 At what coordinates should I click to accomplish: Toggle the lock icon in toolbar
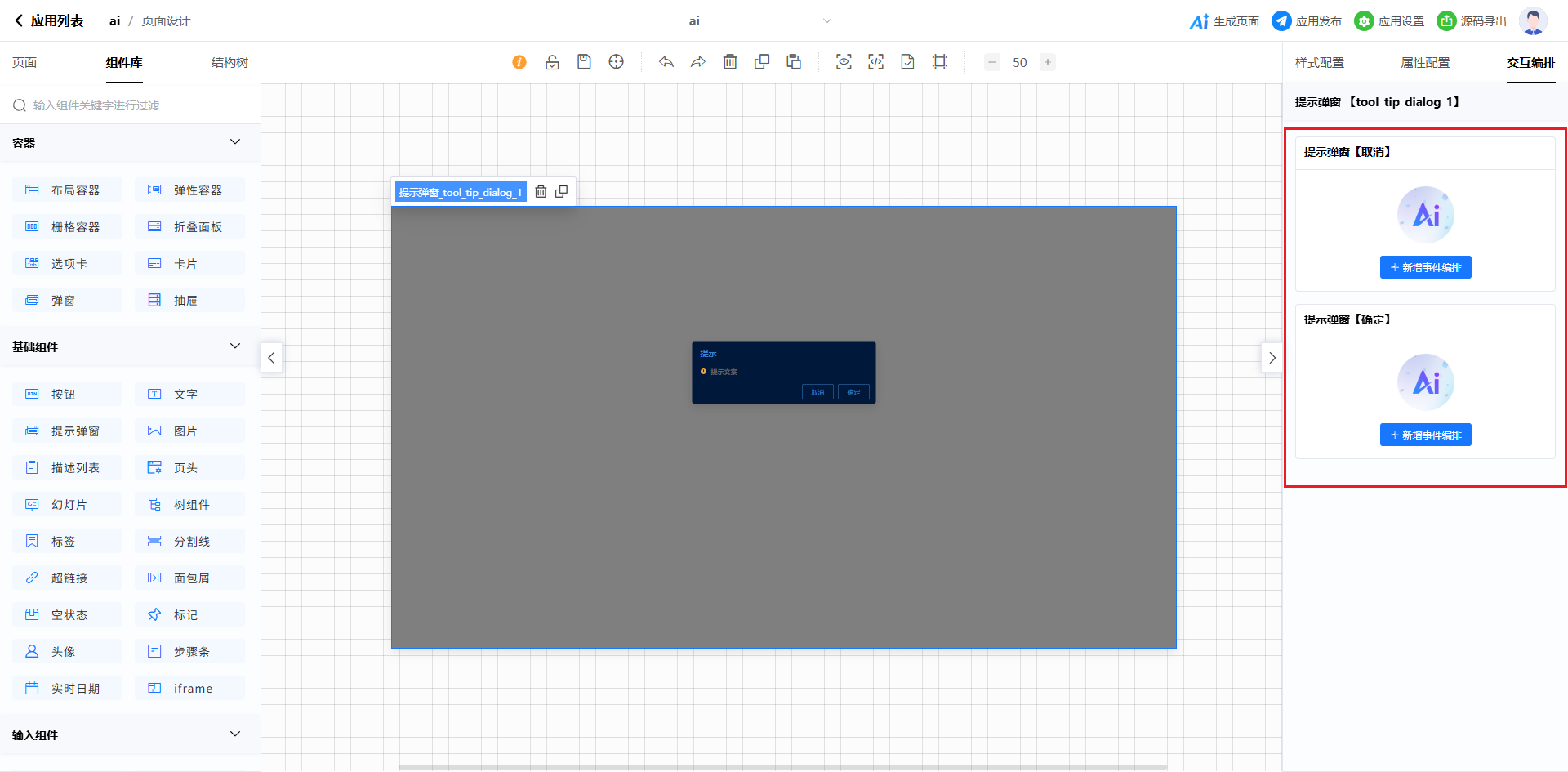(552, 62)
